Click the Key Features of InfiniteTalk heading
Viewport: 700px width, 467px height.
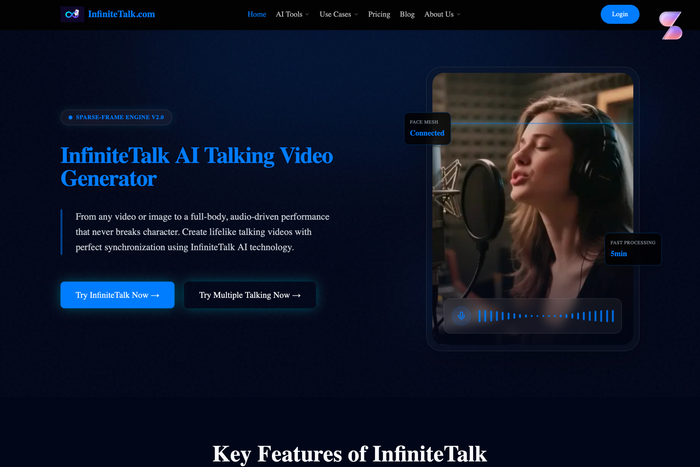tap(350, 454)
